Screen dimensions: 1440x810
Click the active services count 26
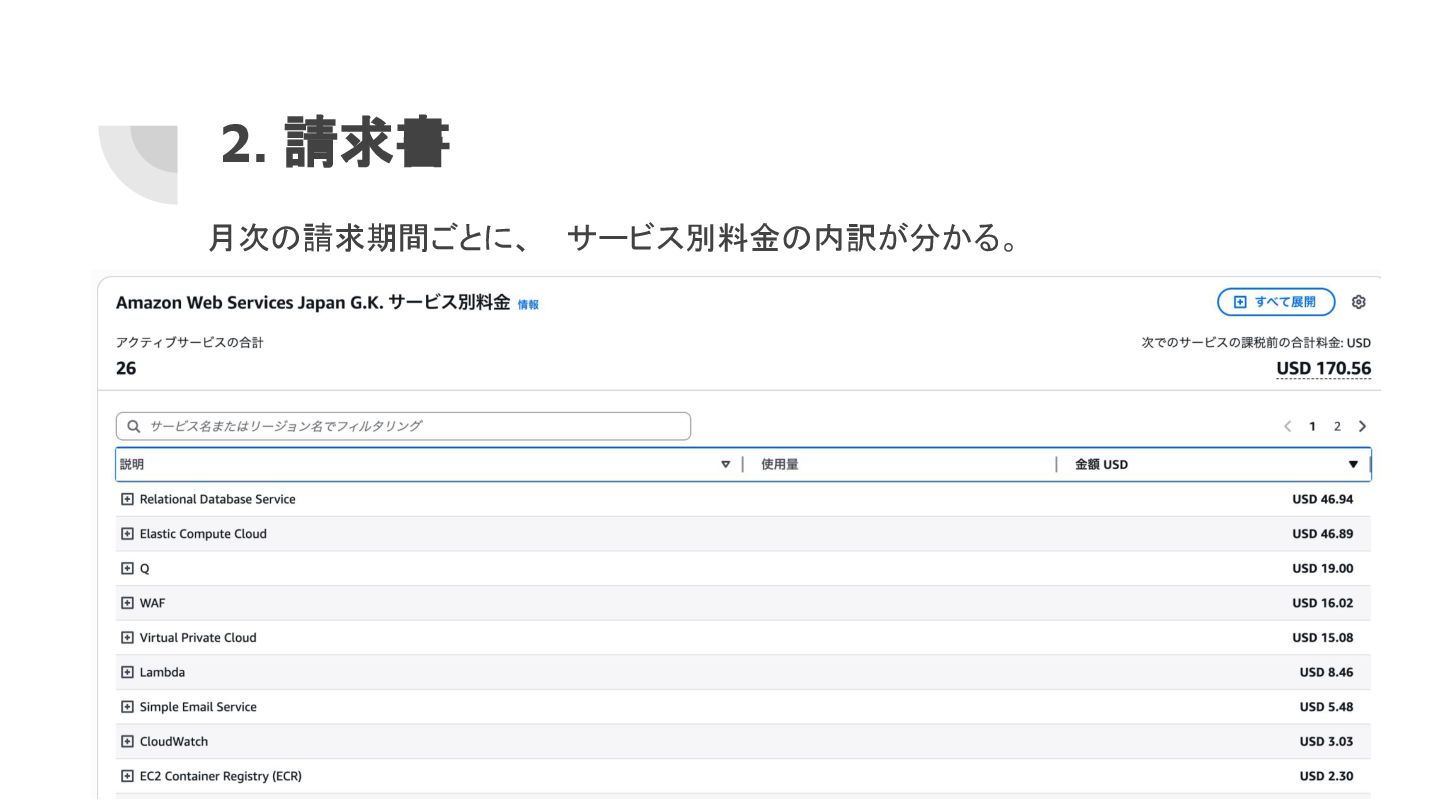coord(126,368)
